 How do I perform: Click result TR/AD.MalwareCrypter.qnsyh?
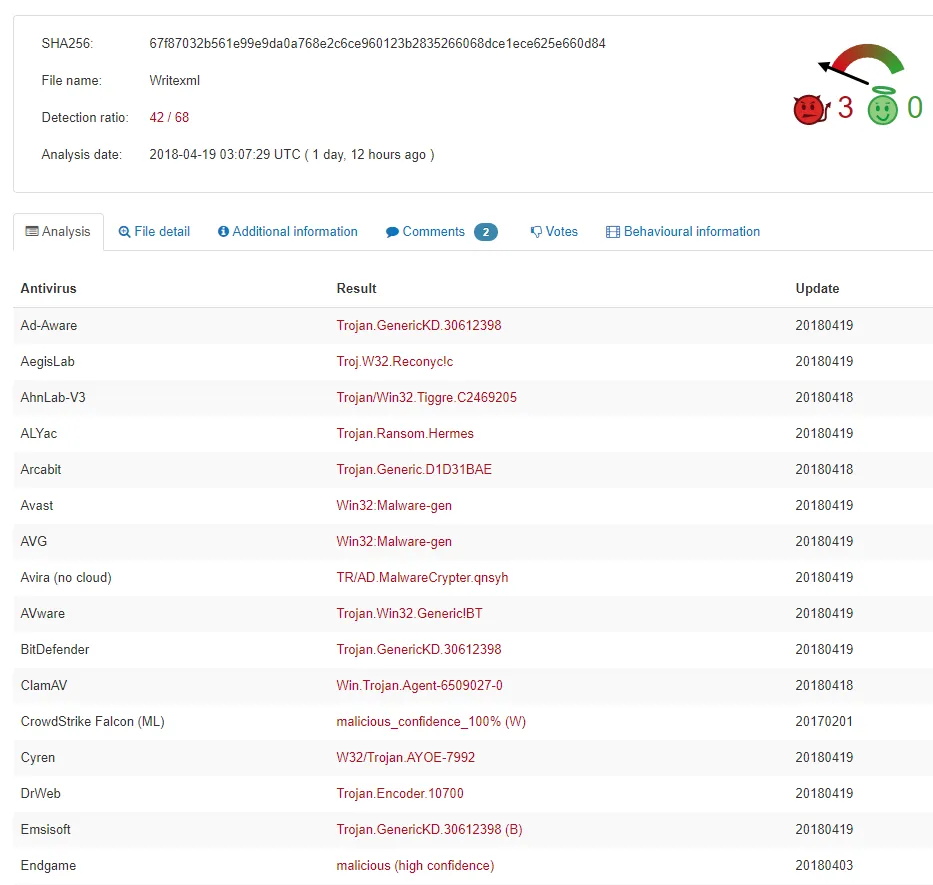tap(422, 577)
